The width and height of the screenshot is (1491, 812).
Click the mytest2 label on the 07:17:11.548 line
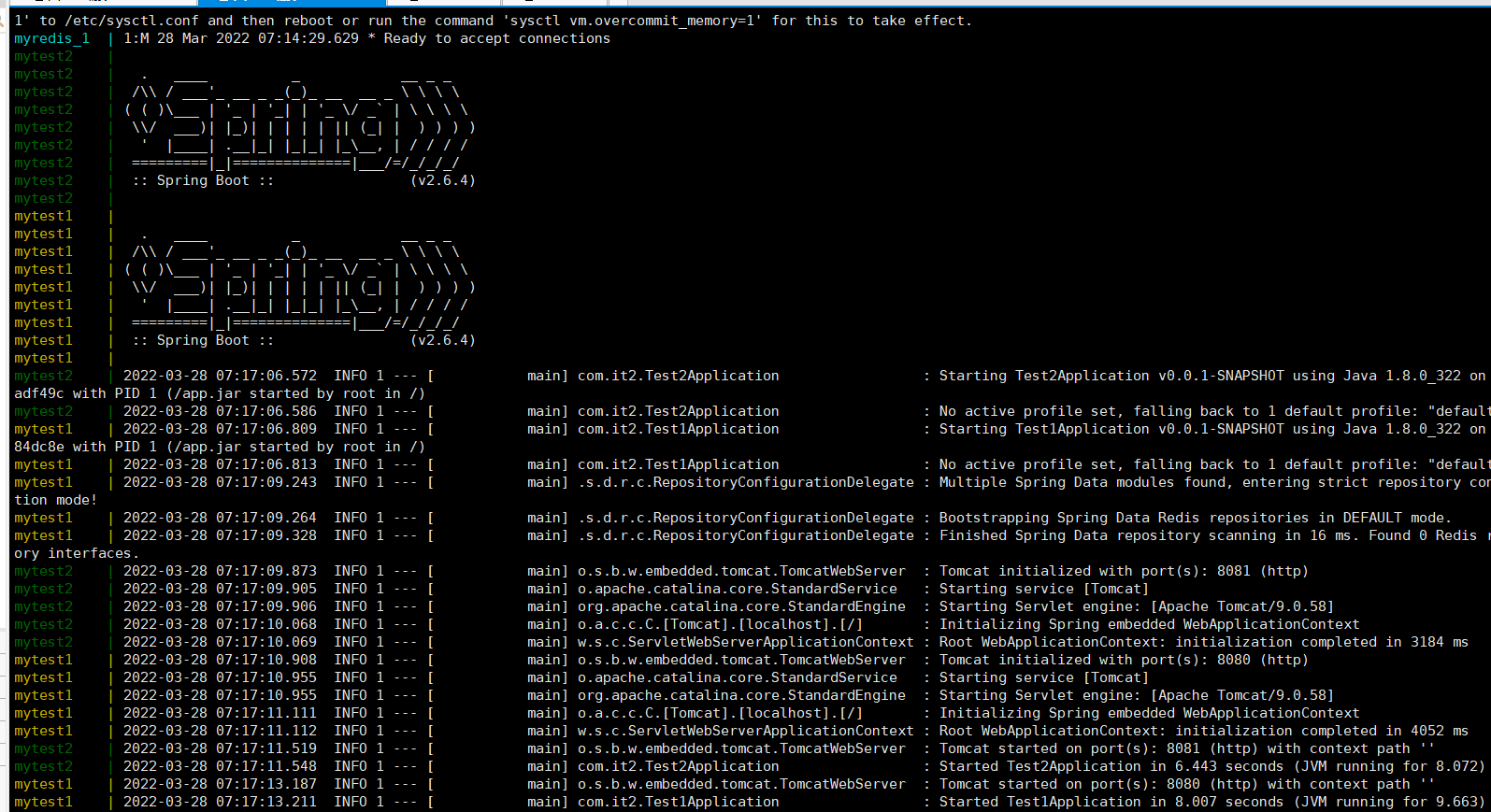tap(43, 766)
